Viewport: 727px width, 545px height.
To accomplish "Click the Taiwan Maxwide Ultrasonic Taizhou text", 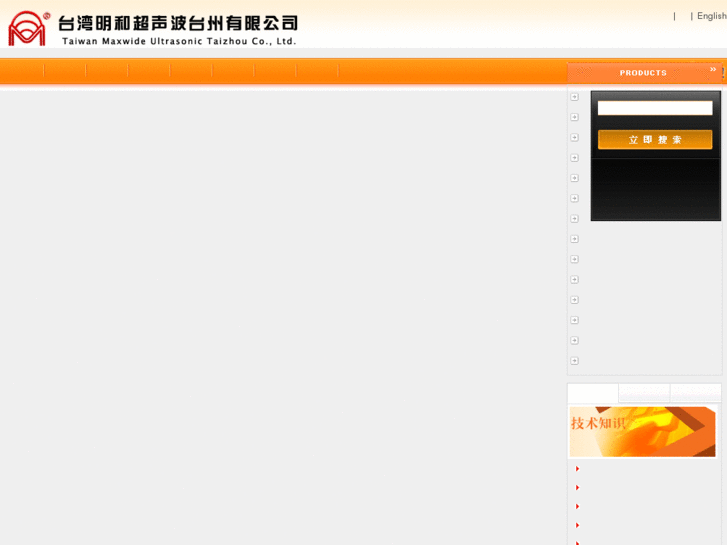I will pyautogui.click(x=179, y=41).
